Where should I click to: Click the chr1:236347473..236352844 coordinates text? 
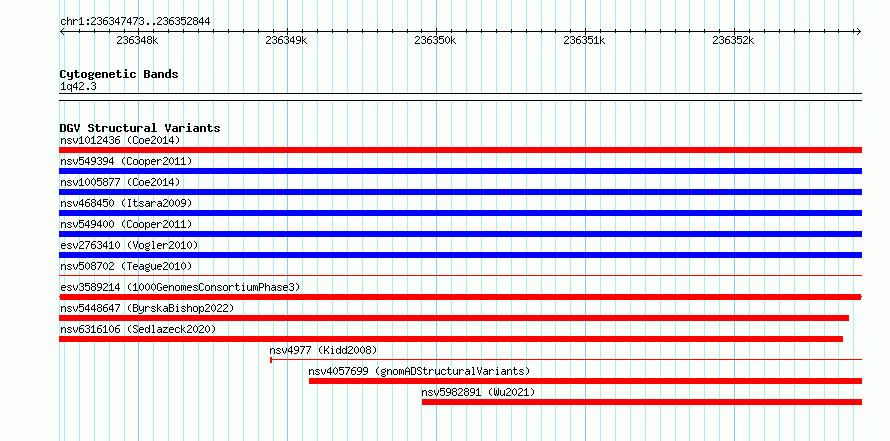135,22
